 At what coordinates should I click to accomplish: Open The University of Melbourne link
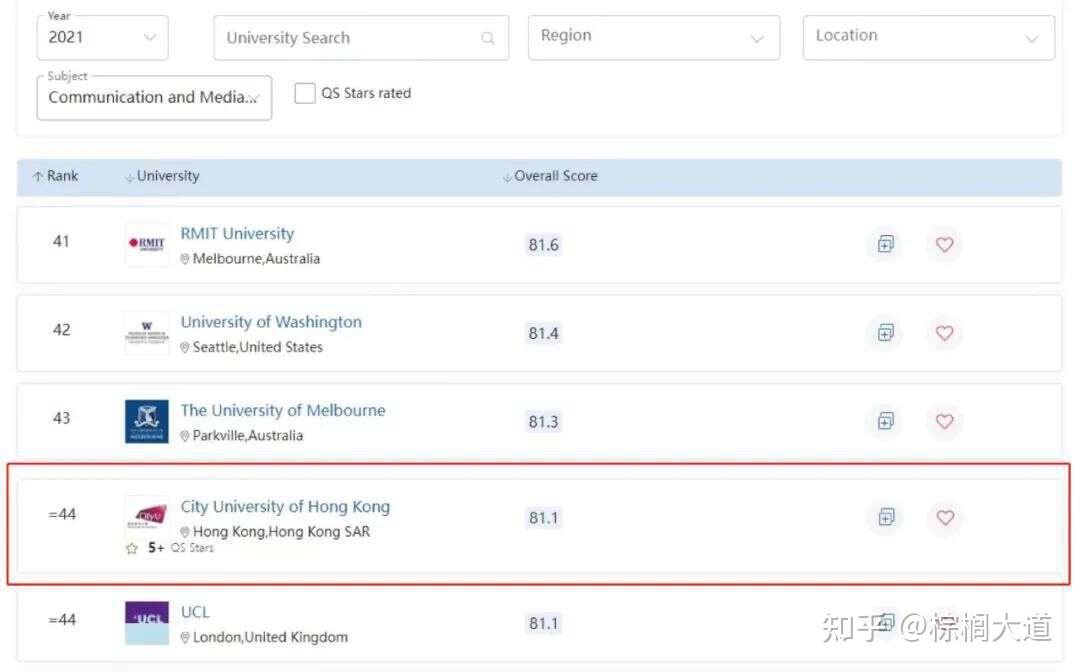pos(282,410)
